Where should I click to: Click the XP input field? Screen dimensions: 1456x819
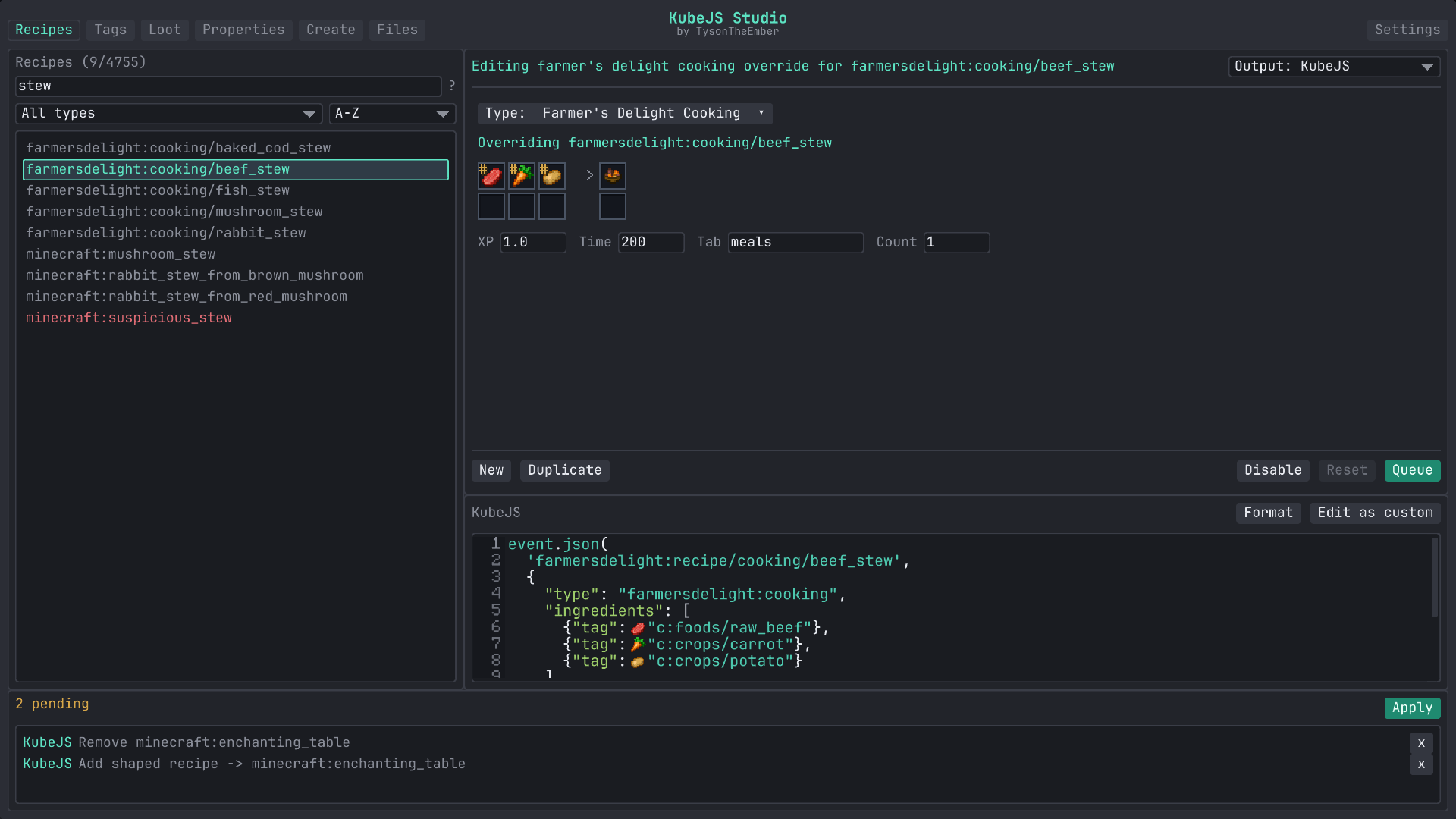click(x=533, y=243)
